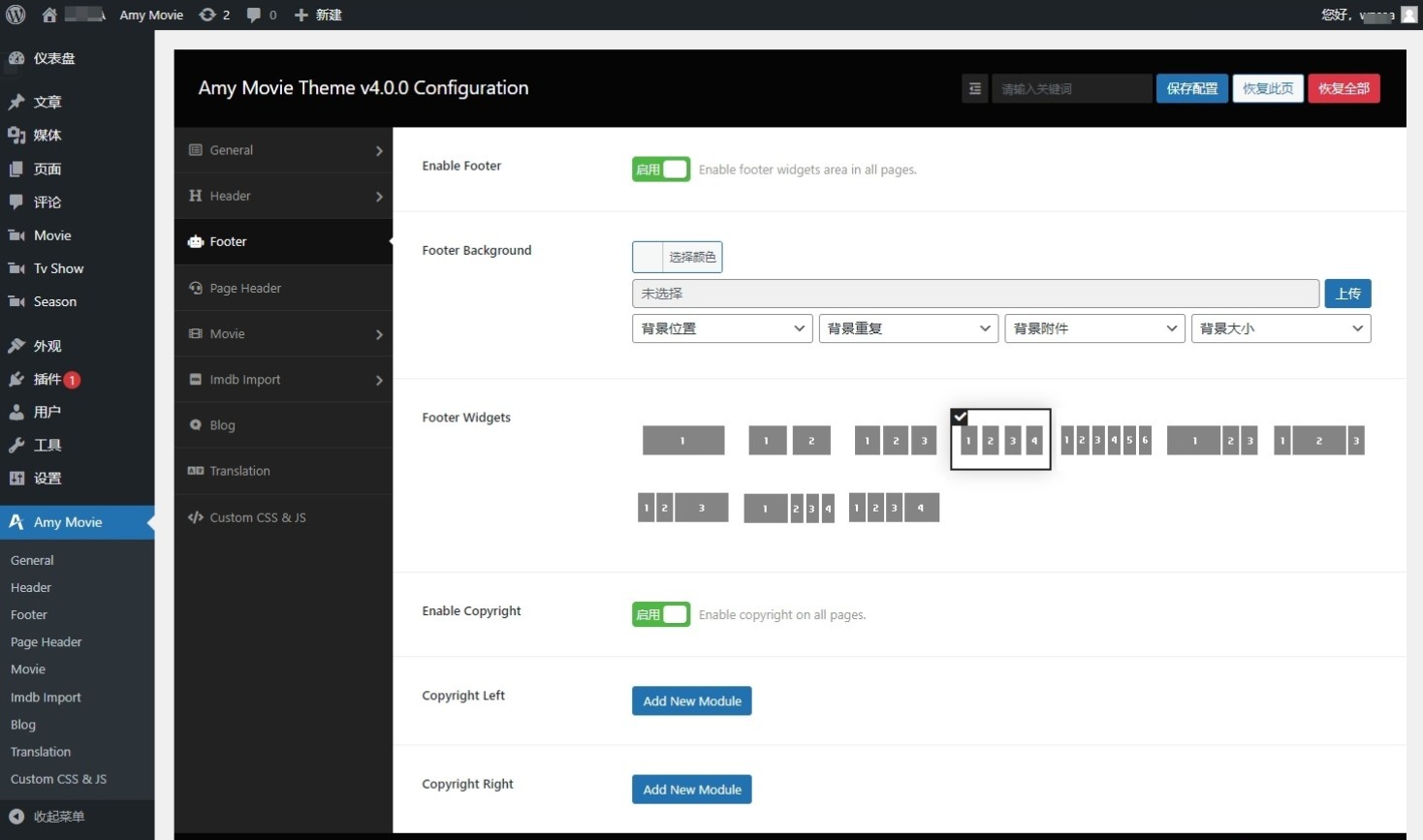Click the Movie camera icon in sidebar
This screenshot has height=840, width=1423.
16,235
